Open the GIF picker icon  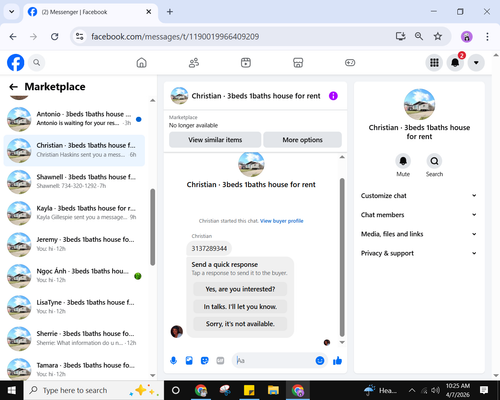coord(220,361)
